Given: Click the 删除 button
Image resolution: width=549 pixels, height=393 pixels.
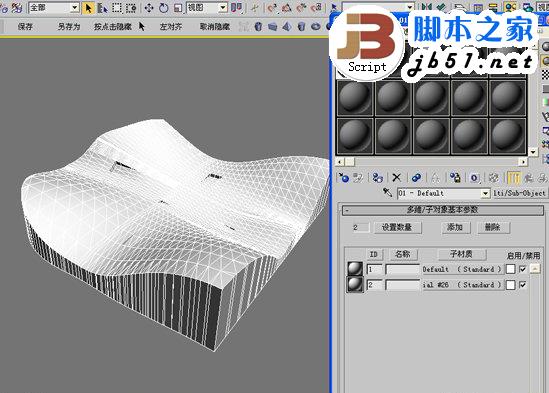Looking at the screenshot, I should 493,228.
